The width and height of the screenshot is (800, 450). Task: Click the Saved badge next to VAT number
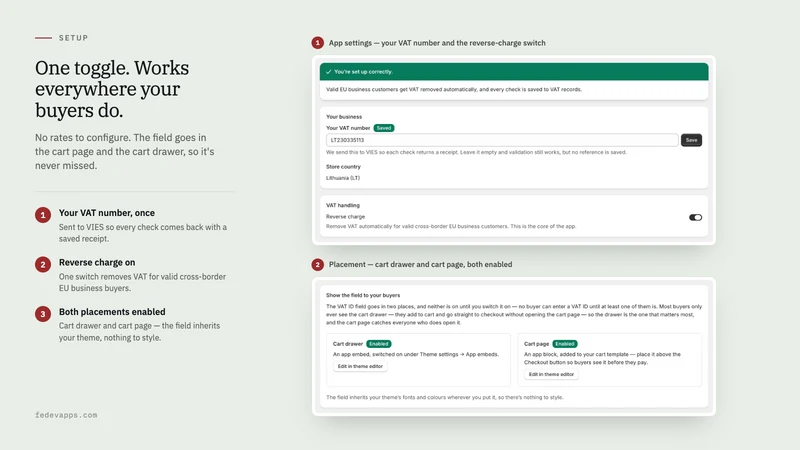[x=384, y=128]
